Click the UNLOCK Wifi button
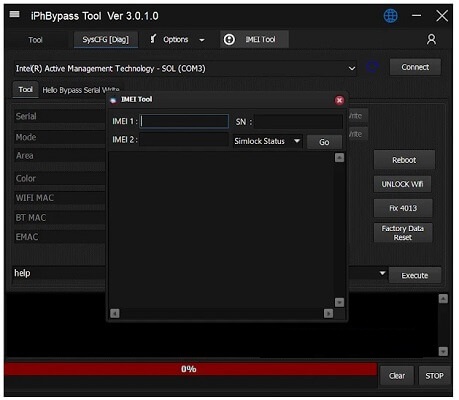Viewport: 459px width, 400px height. [402, 184]
